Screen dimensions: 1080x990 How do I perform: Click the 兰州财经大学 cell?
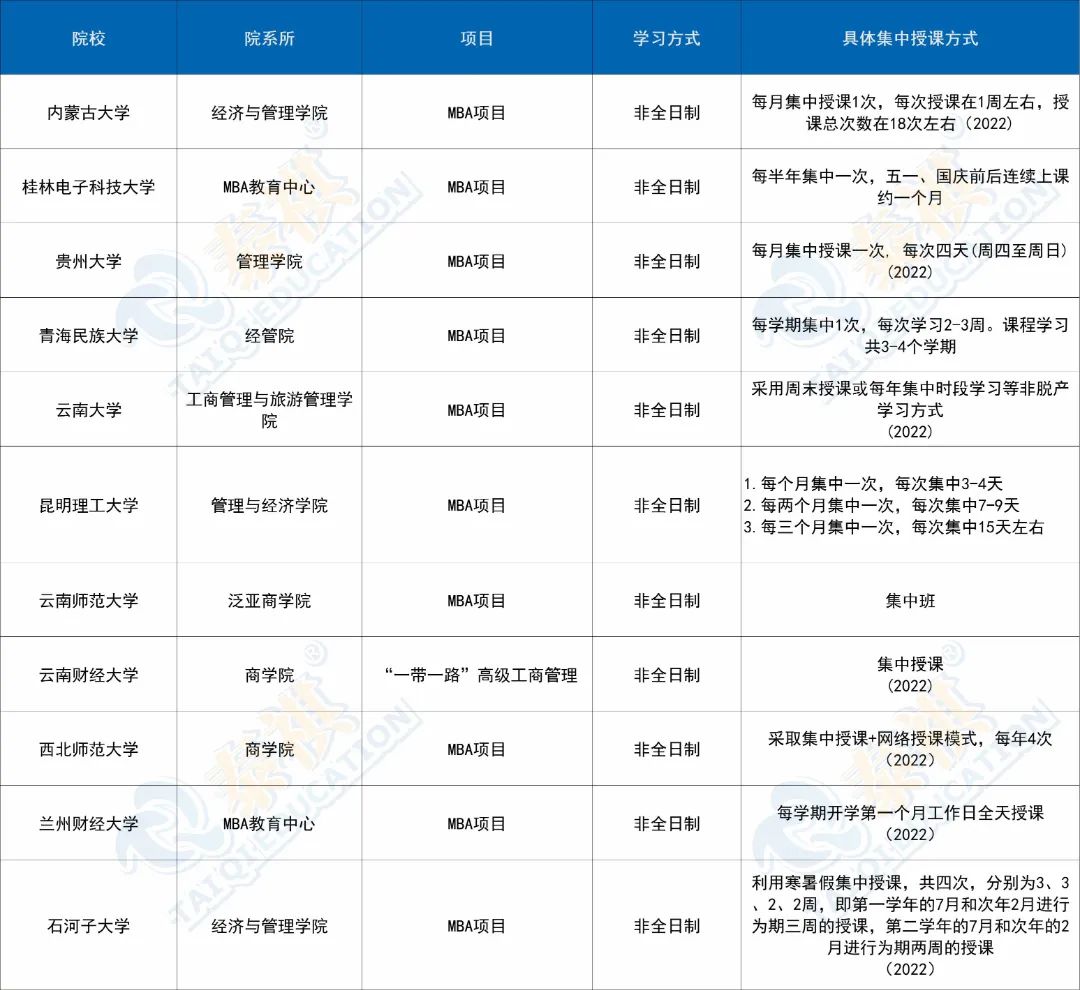pyautogui.click(x=88, y=823)
